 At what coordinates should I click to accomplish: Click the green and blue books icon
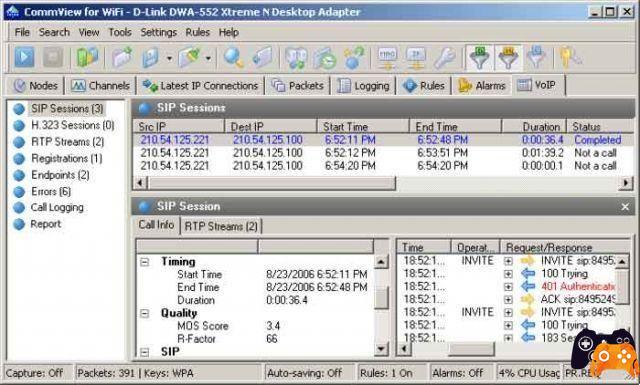click(87, 57)
